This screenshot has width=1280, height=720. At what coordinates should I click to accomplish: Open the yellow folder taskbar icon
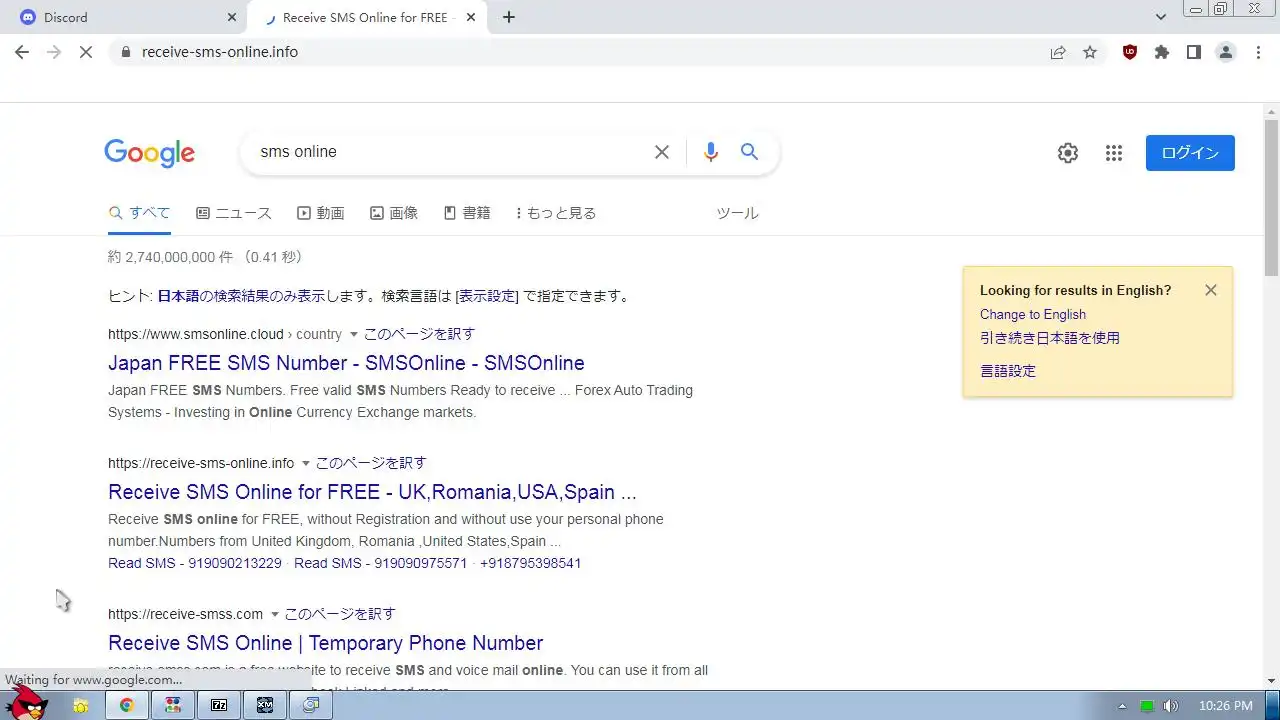(81, 705)
